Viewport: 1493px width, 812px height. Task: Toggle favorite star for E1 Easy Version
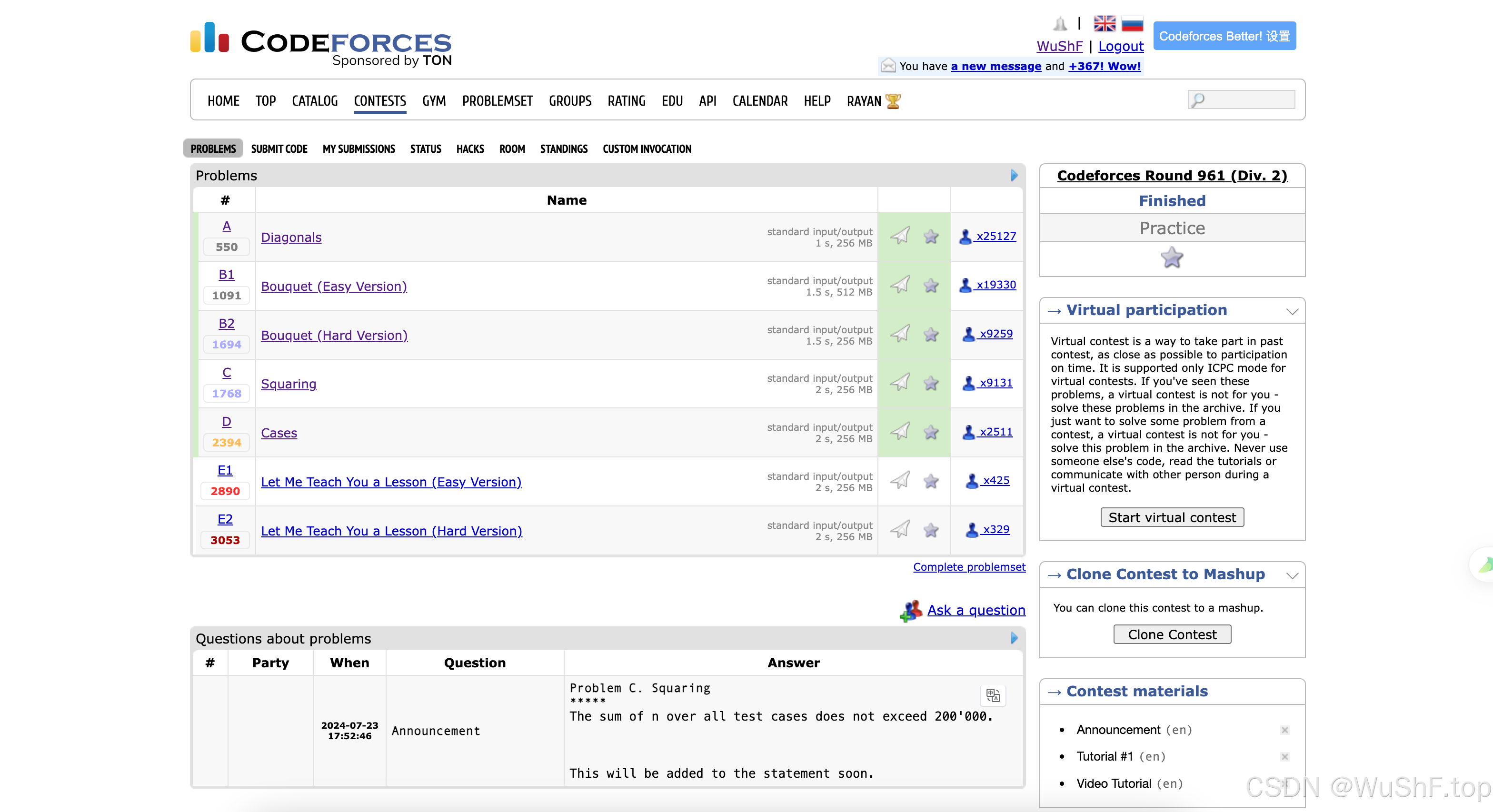pos(931,481)
